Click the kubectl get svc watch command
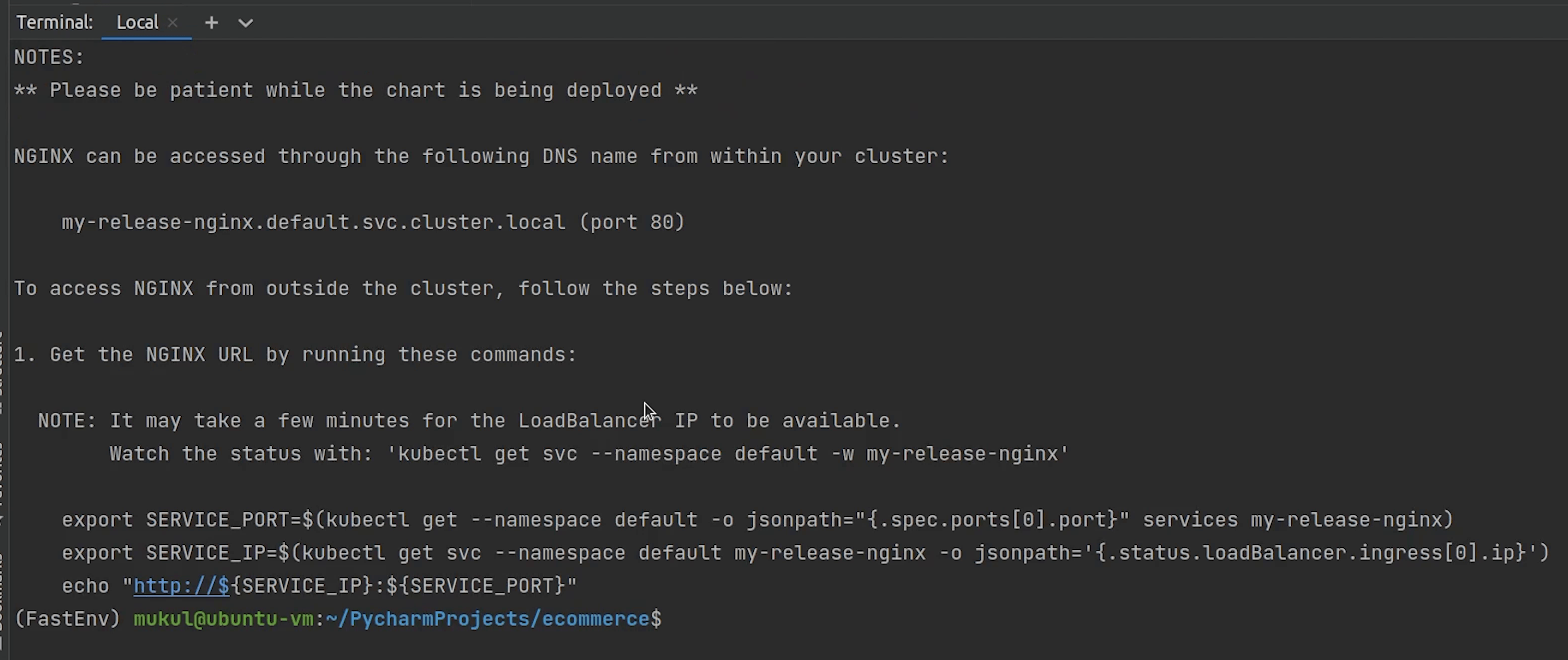Image resolution: width=1568 pixels, height=660 pixels. coord(728,454)
